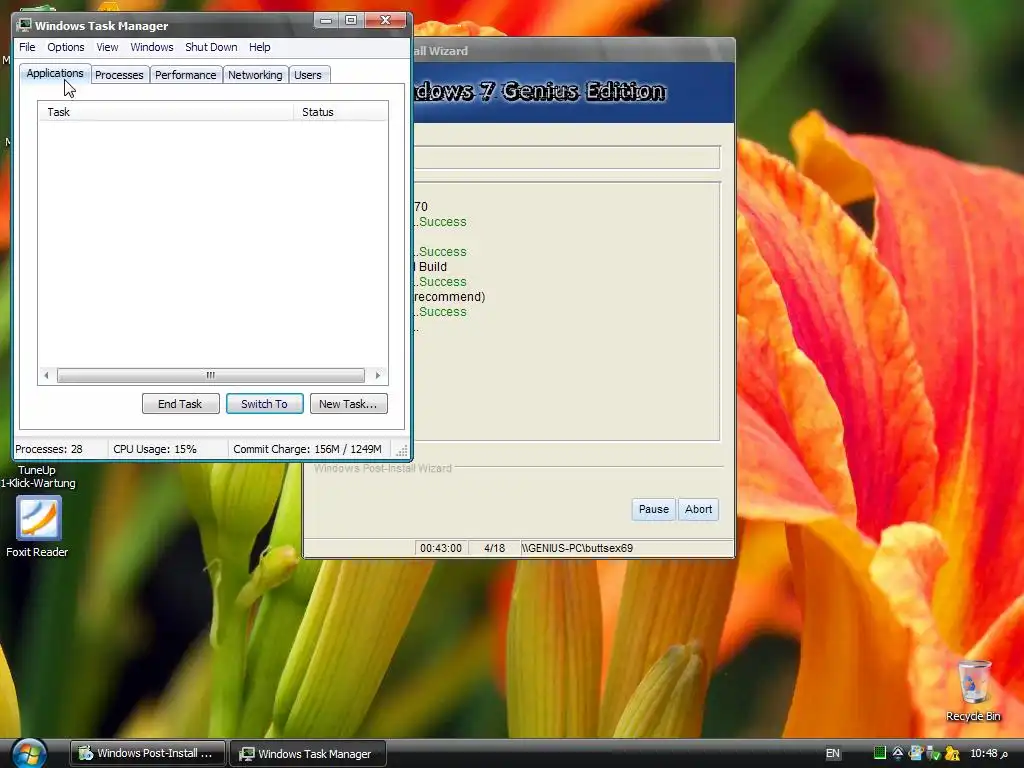This screenshot has height=768, width=1024.
Task: Click the Switch To button
Action: tap(264, 404)
